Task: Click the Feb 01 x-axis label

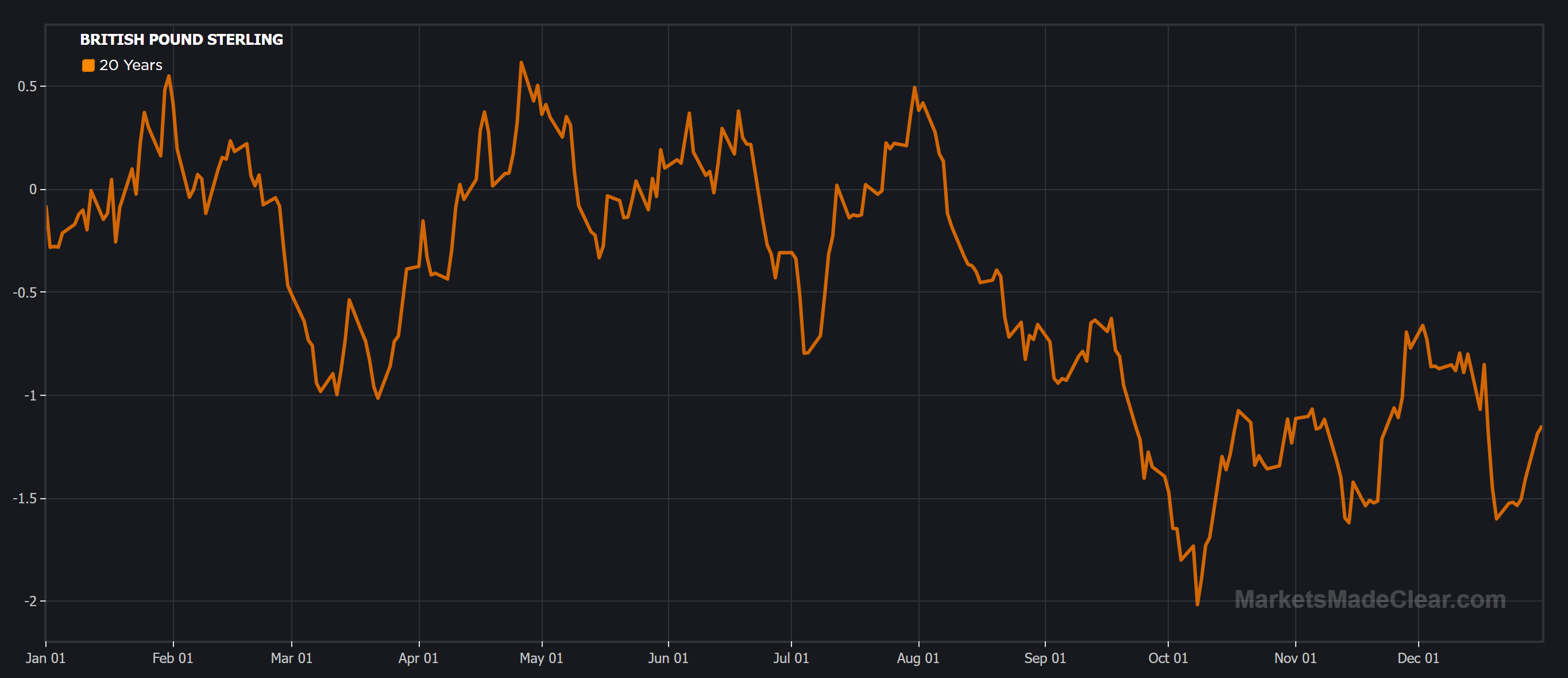Action: click(172, 658)
